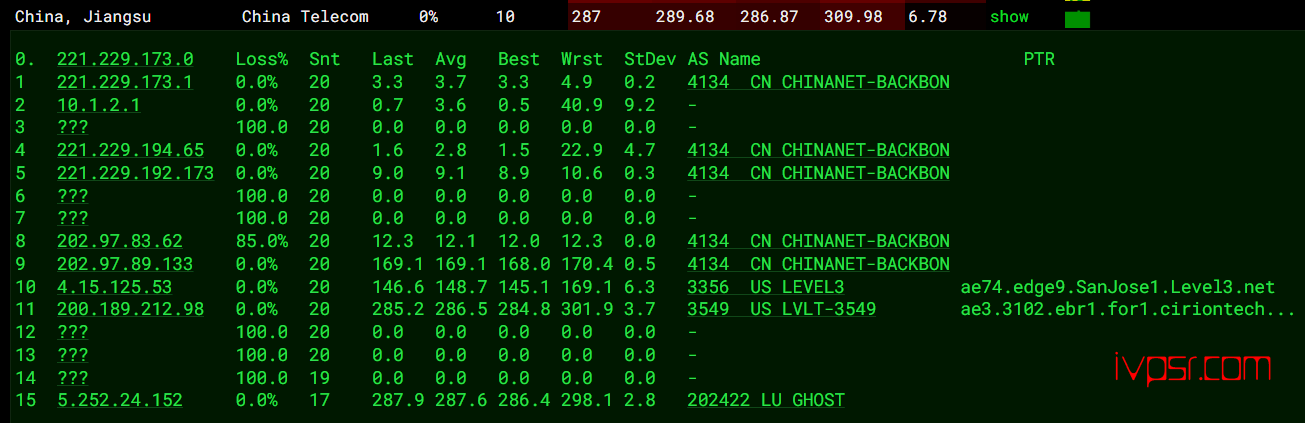Screen dimensions: 1305x423
Task: Open IP link 221.229.192.173
Action: click(135, 173)
